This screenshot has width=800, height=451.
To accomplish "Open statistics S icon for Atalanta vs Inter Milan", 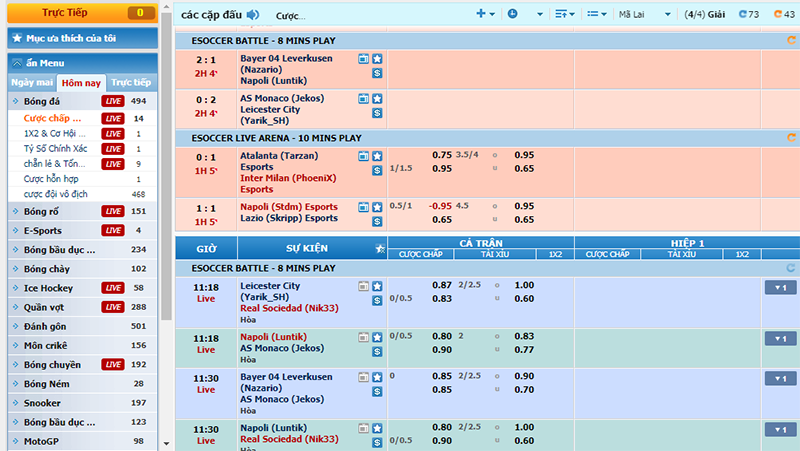I will coord(377,170).
